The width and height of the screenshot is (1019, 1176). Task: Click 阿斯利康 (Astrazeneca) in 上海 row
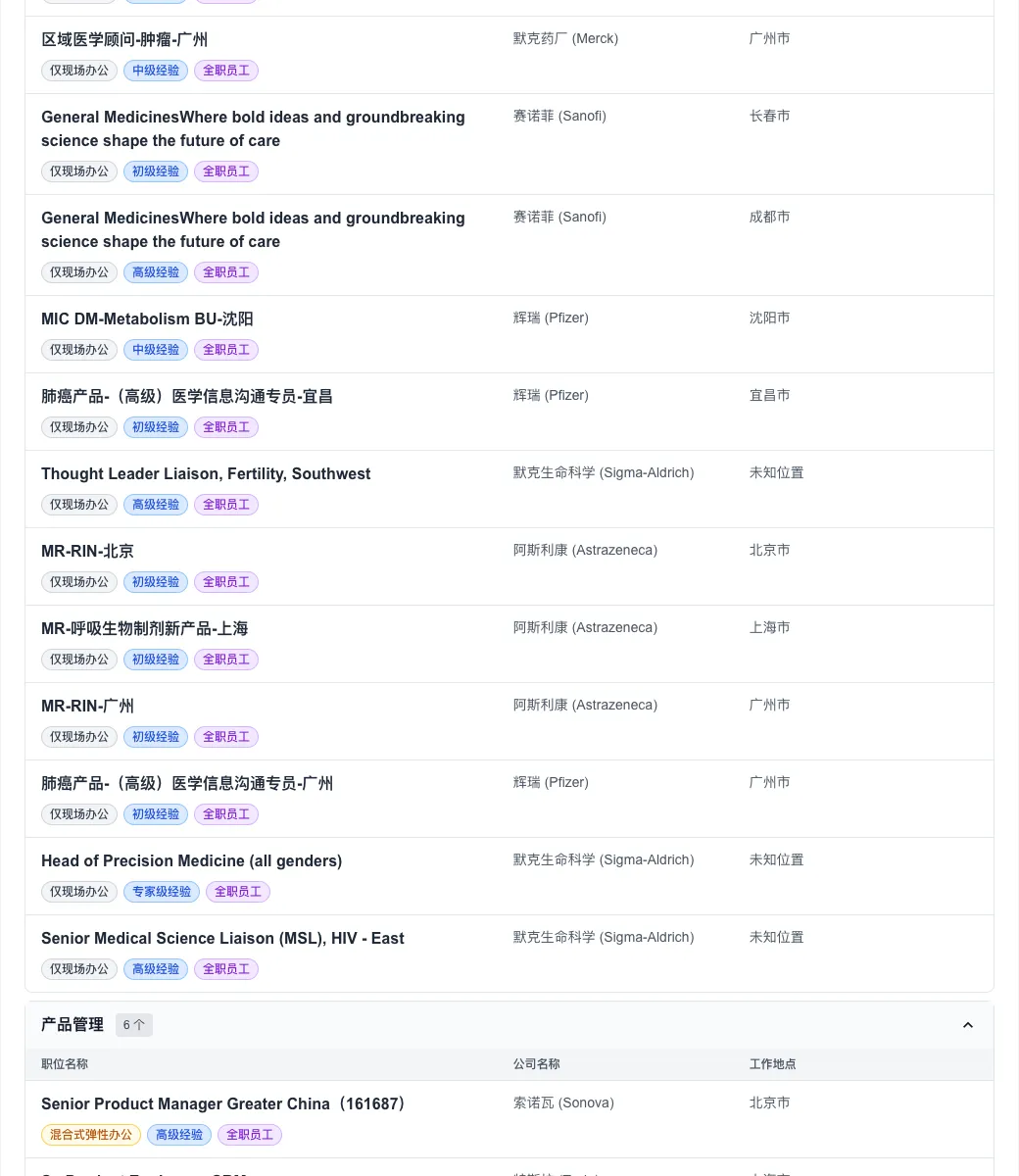(x=585, y=628)
